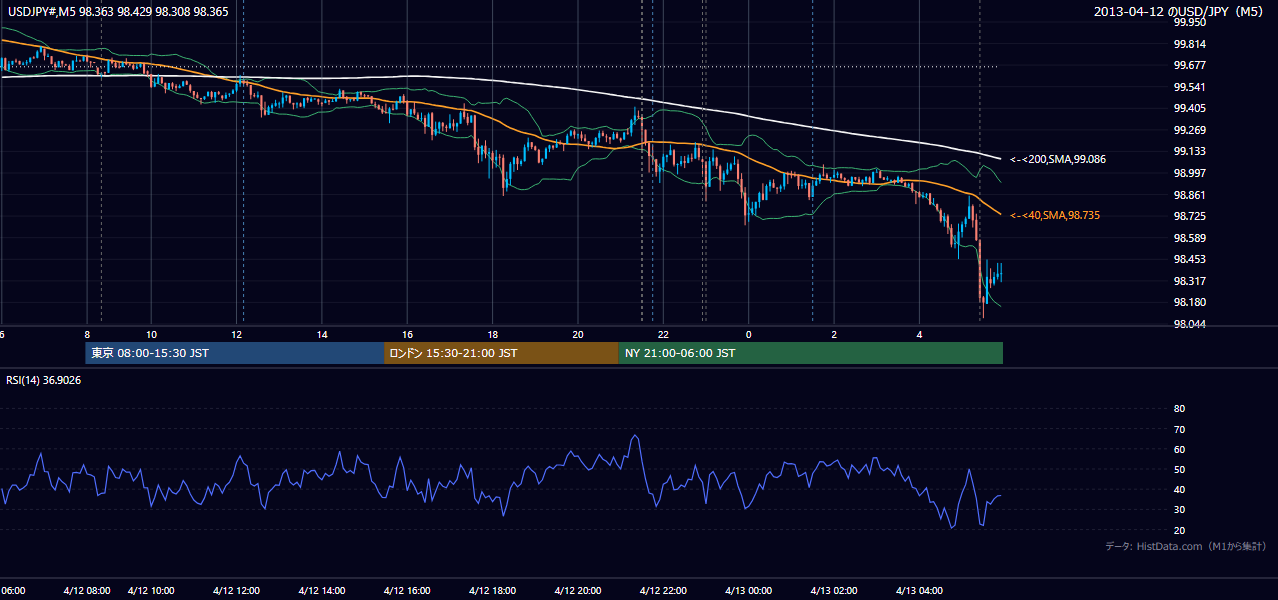
Task: Click hour tick 18 under price chart
Action: pyautogui.click(x=493, y=334)
